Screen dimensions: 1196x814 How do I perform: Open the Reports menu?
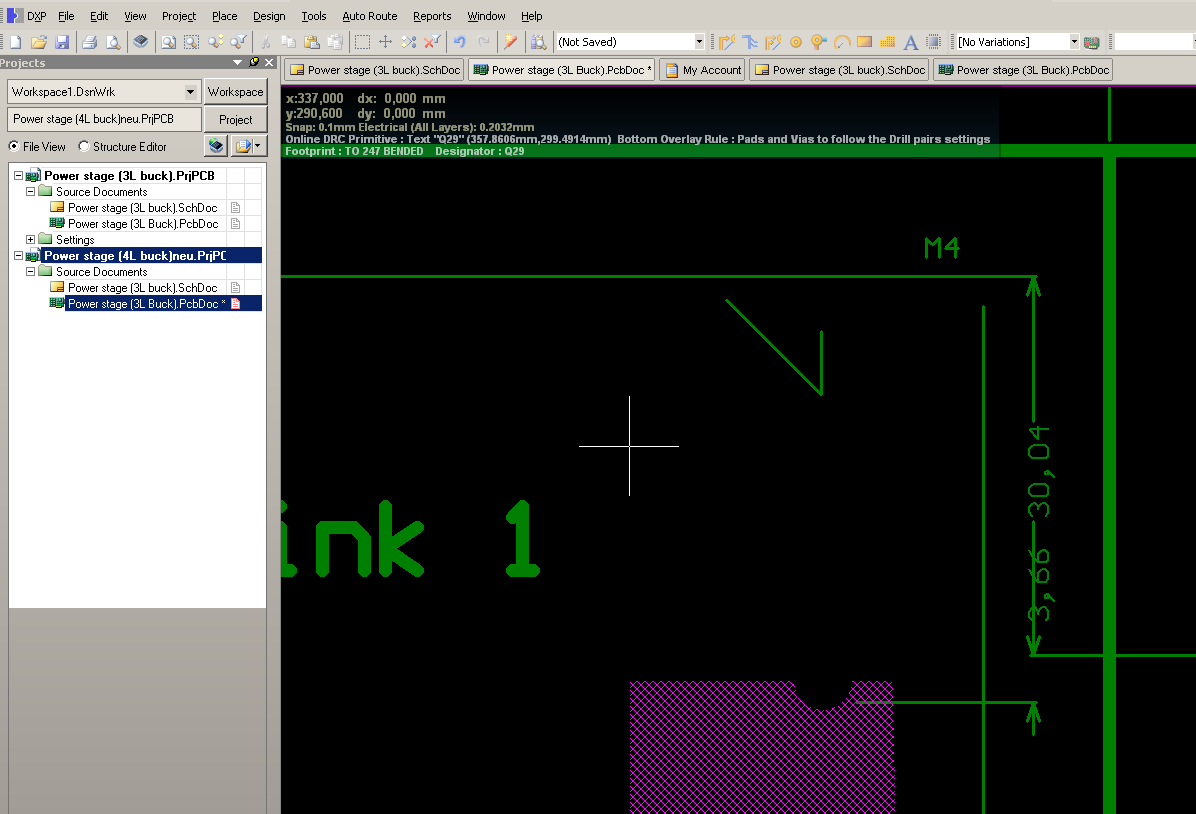click(x=432, y=16)
